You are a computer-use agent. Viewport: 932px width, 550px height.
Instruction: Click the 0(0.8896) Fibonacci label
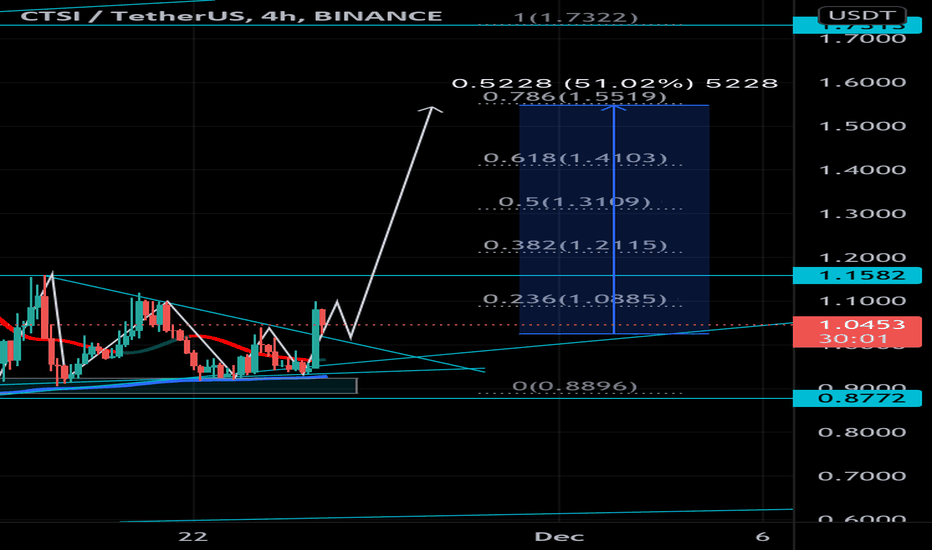575,386
